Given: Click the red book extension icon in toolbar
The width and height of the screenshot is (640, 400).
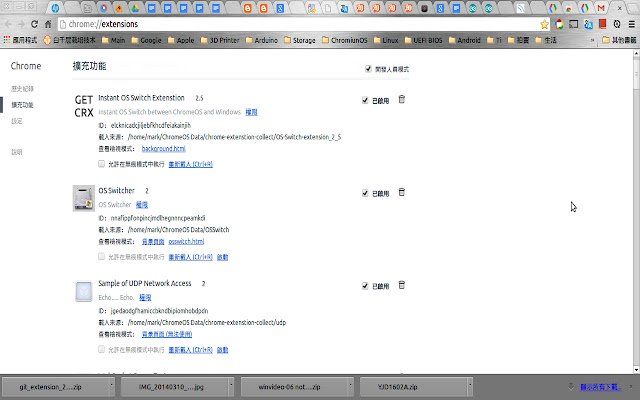Looking at the screenshot, I should click(x=602, y=24).
